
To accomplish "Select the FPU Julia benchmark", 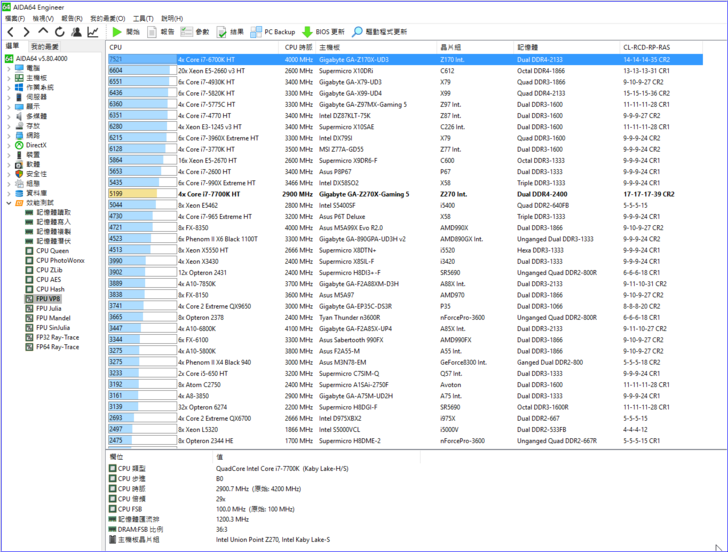I will (48, 309).
